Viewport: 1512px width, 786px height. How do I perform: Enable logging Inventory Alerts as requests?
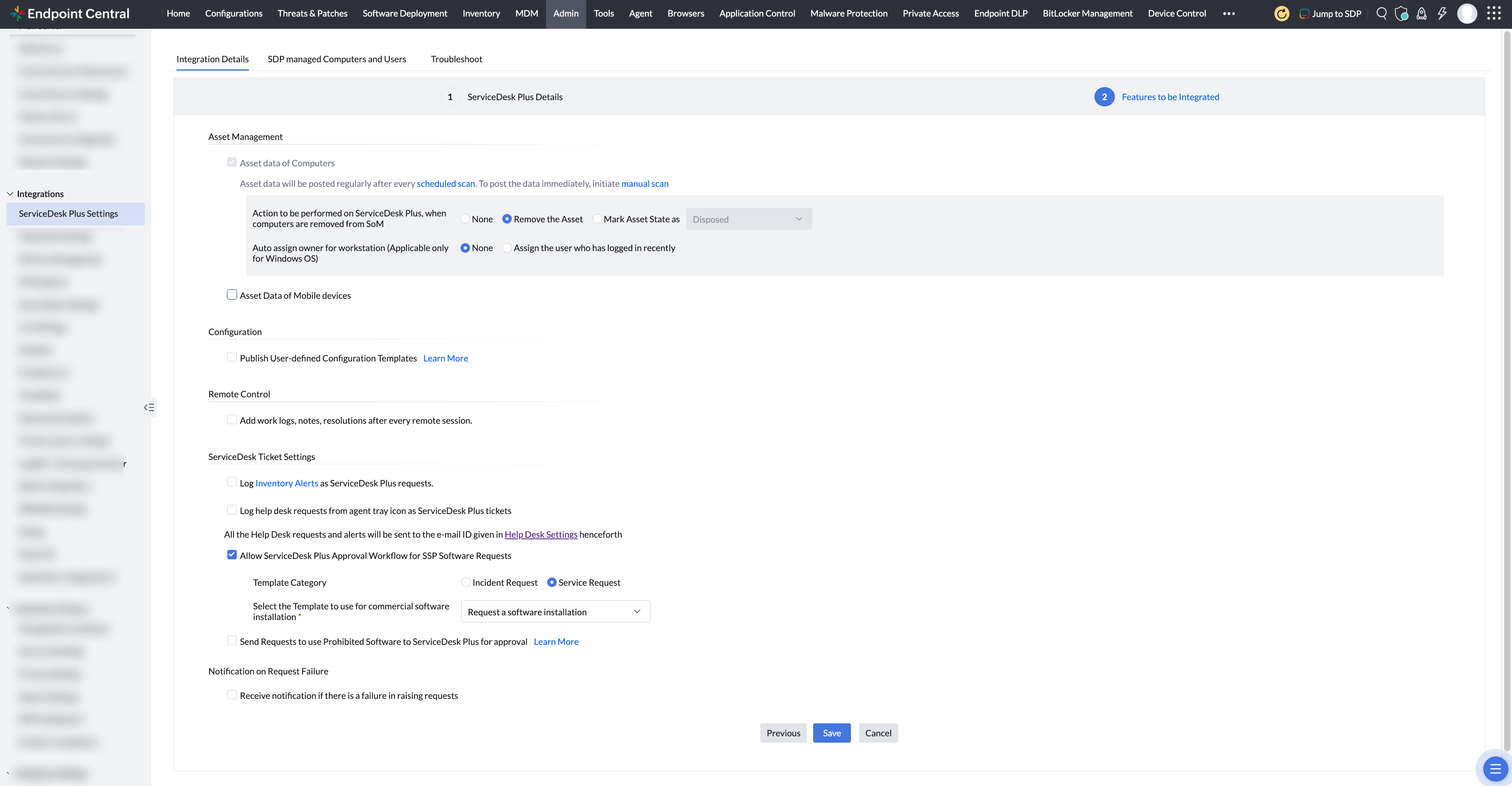[232, 482]
